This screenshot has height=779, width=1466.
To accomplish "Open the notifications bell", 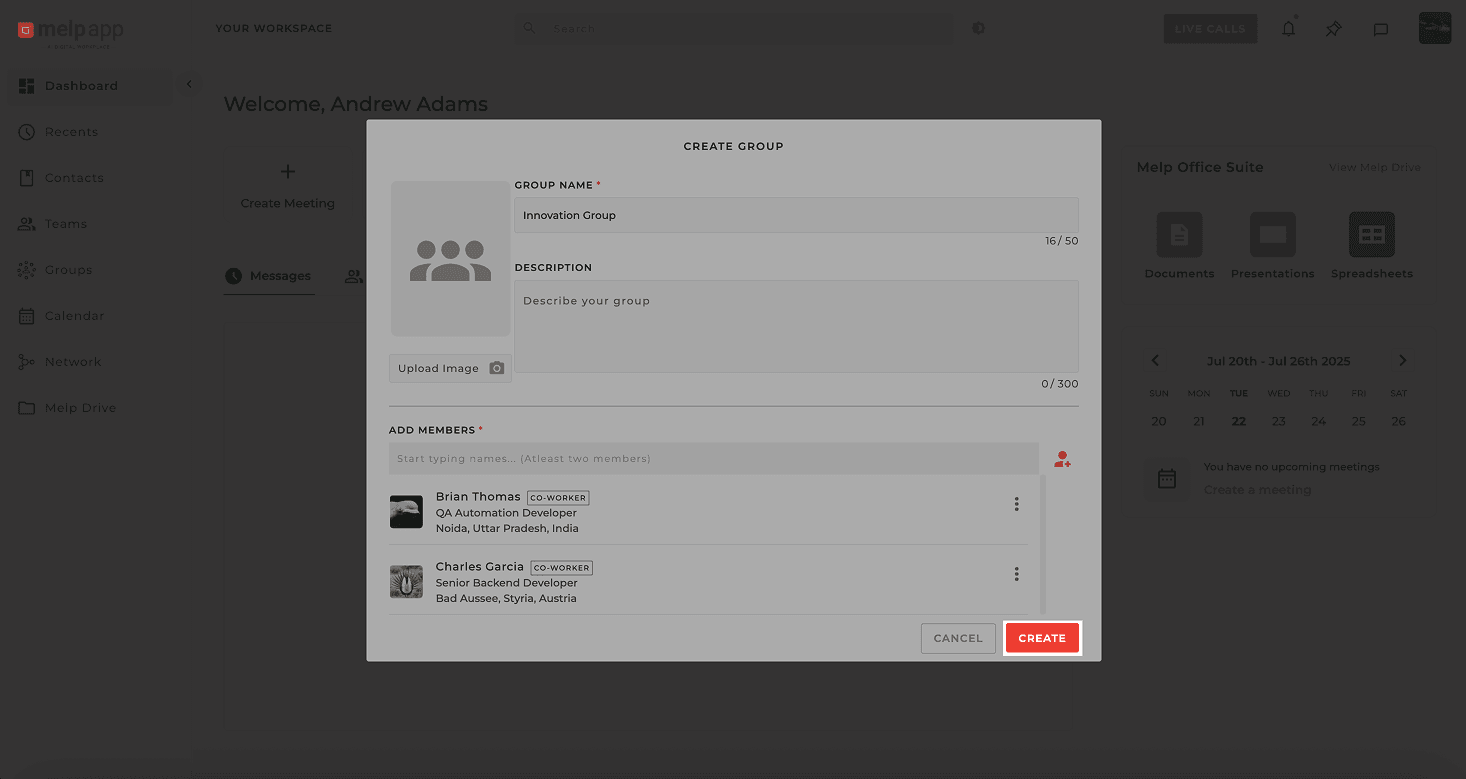I will click(1288, 28).
